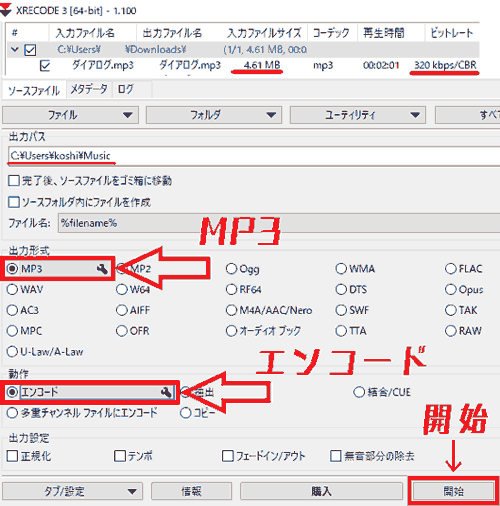Enable 正規化 normalize option
500x506 pixels.
(x=12, y=456)
